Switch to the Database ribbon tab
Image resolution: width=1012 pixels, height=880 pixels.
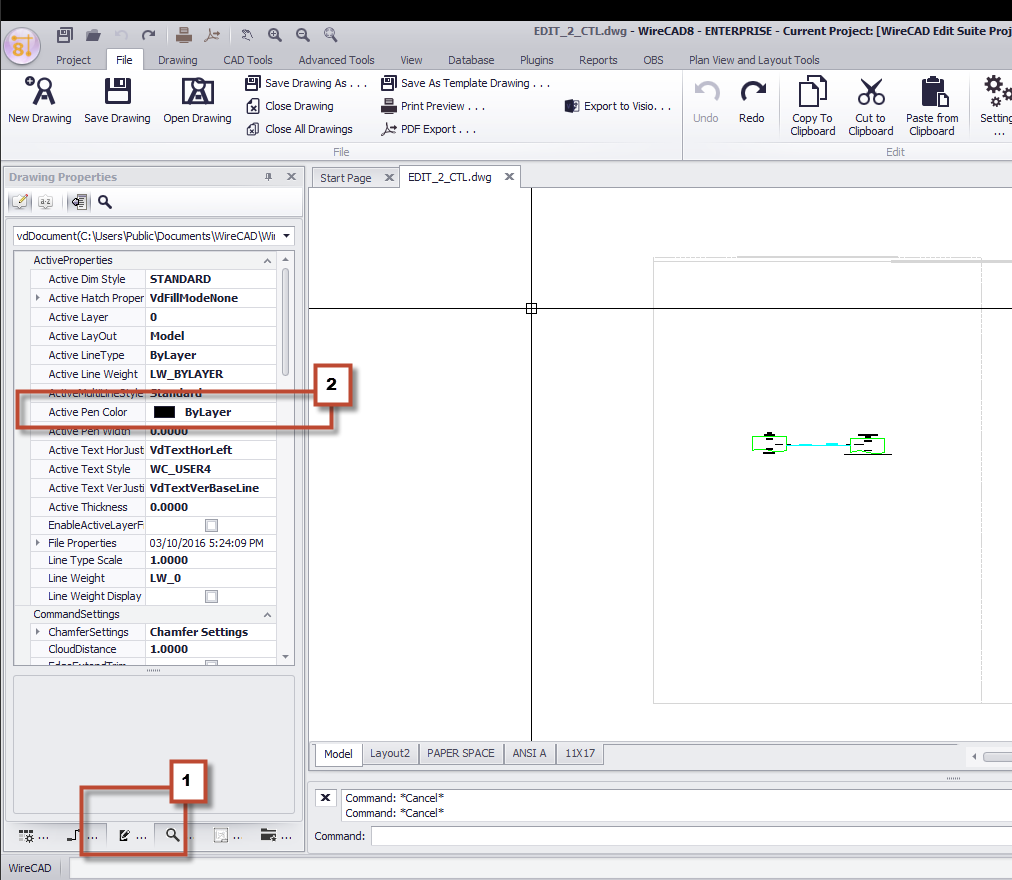click(x=471, y=60)
